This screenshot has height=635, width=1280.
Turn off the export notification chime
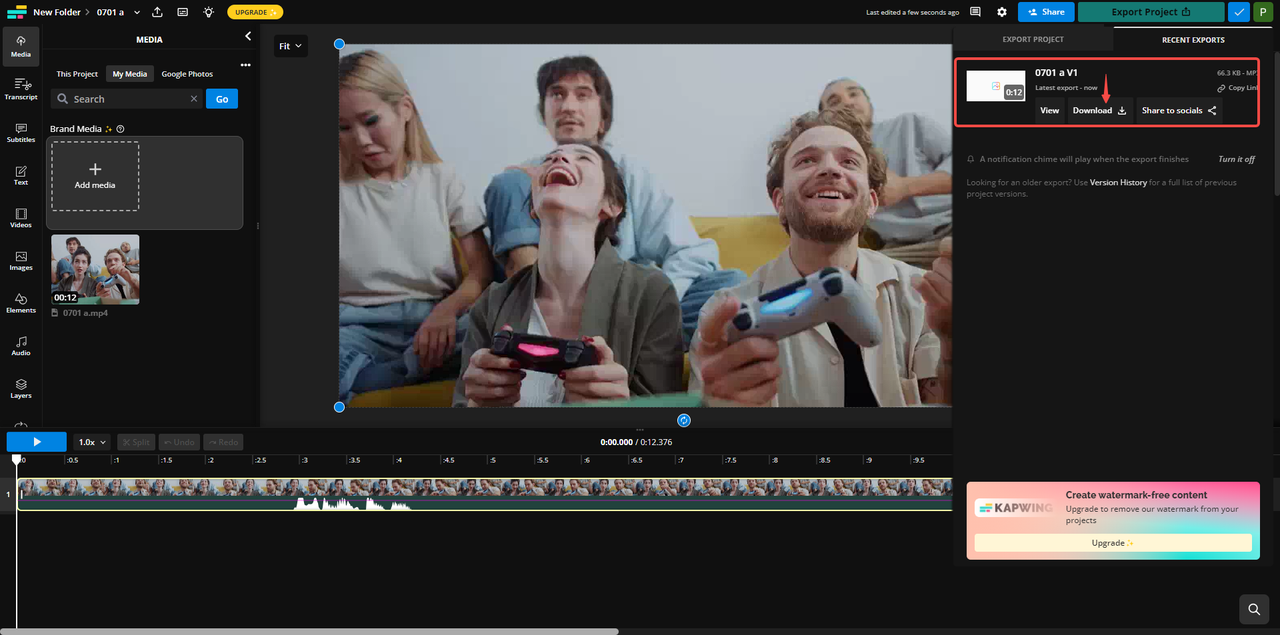[1236, 159]
